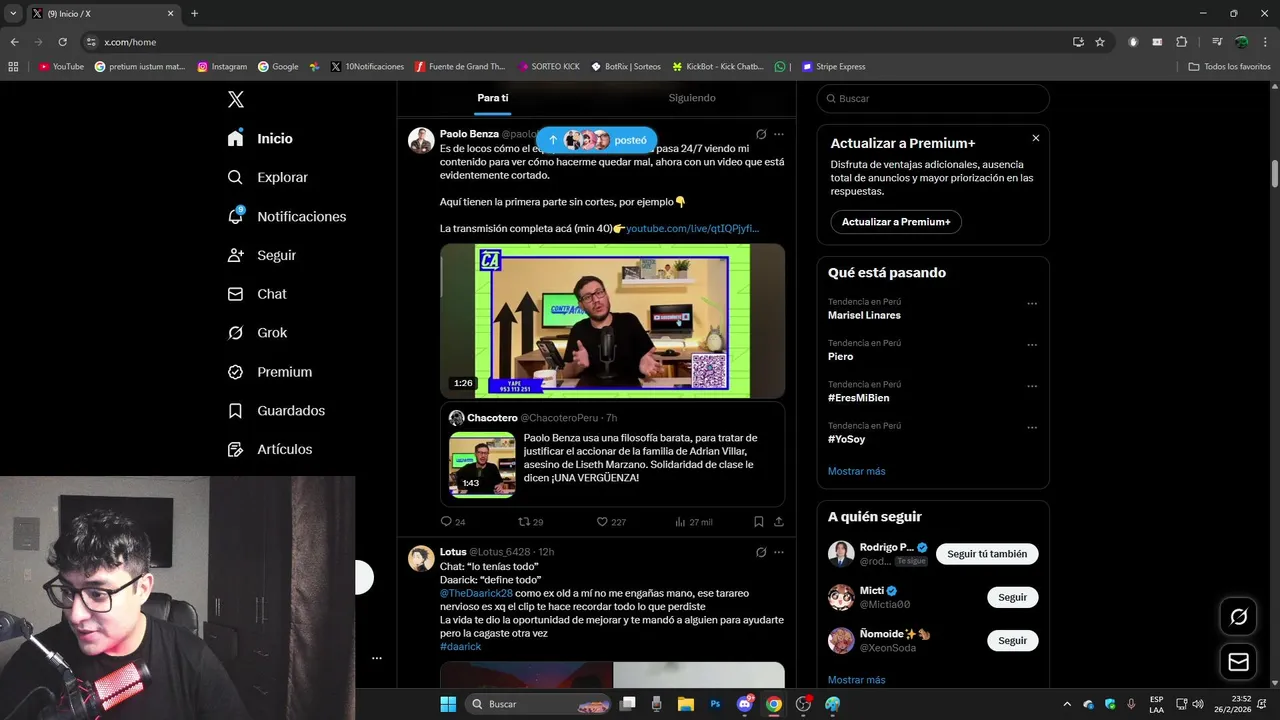Like the Paolo Benza post (227)

click(x=611, y=522)
